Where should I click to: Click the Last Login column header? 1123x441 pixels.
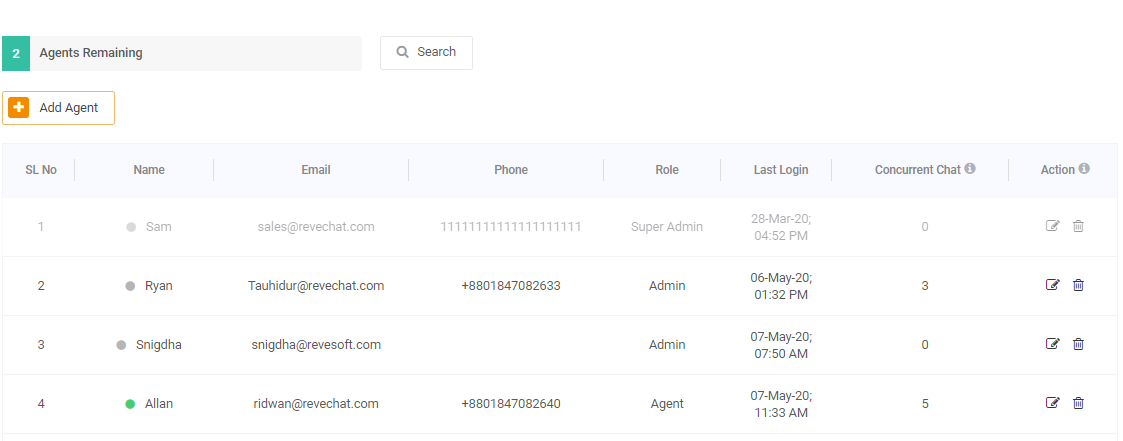point(781,170)
